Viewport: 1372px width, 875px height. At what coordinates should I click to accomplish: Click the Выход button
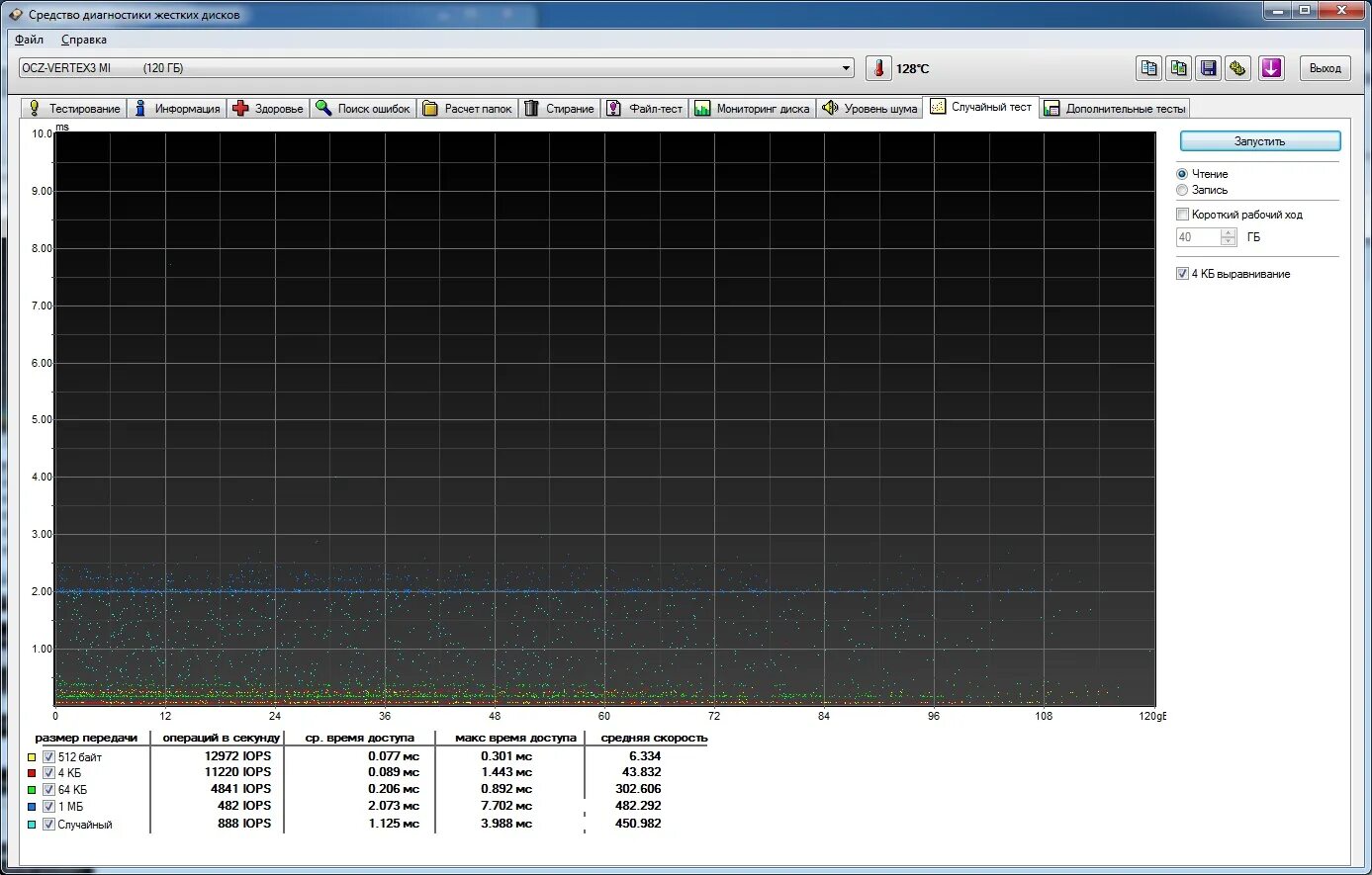(x=1325, y=68)
